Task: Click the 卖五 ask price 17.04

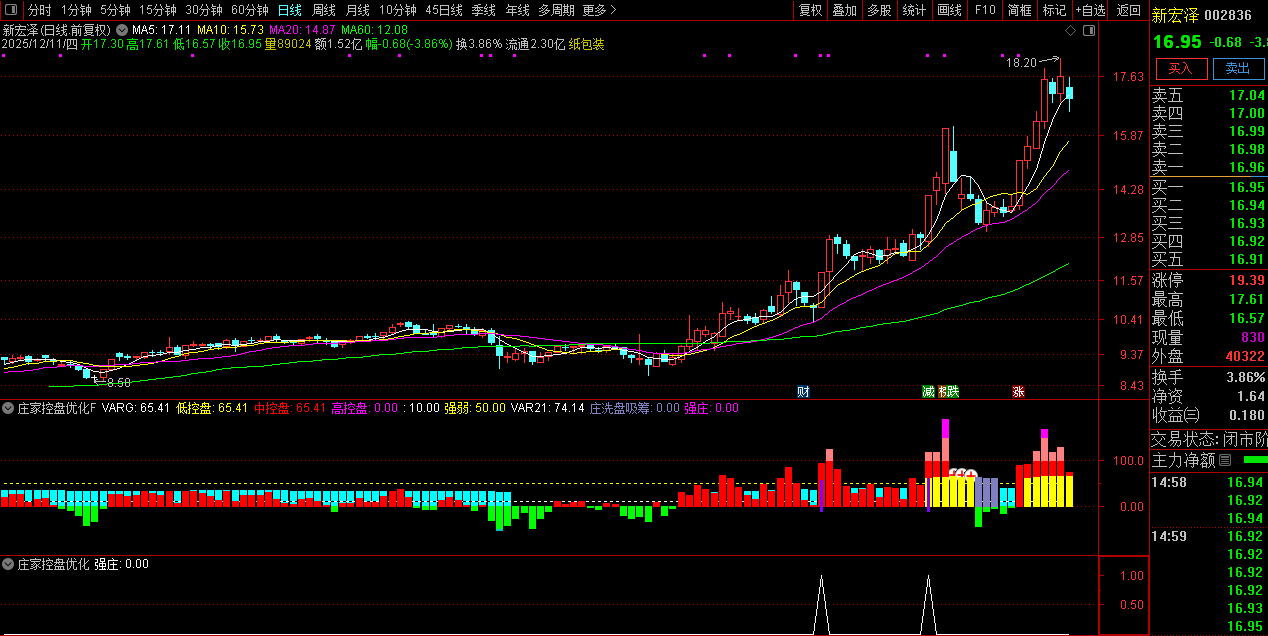Action: tap(1246, 96)
